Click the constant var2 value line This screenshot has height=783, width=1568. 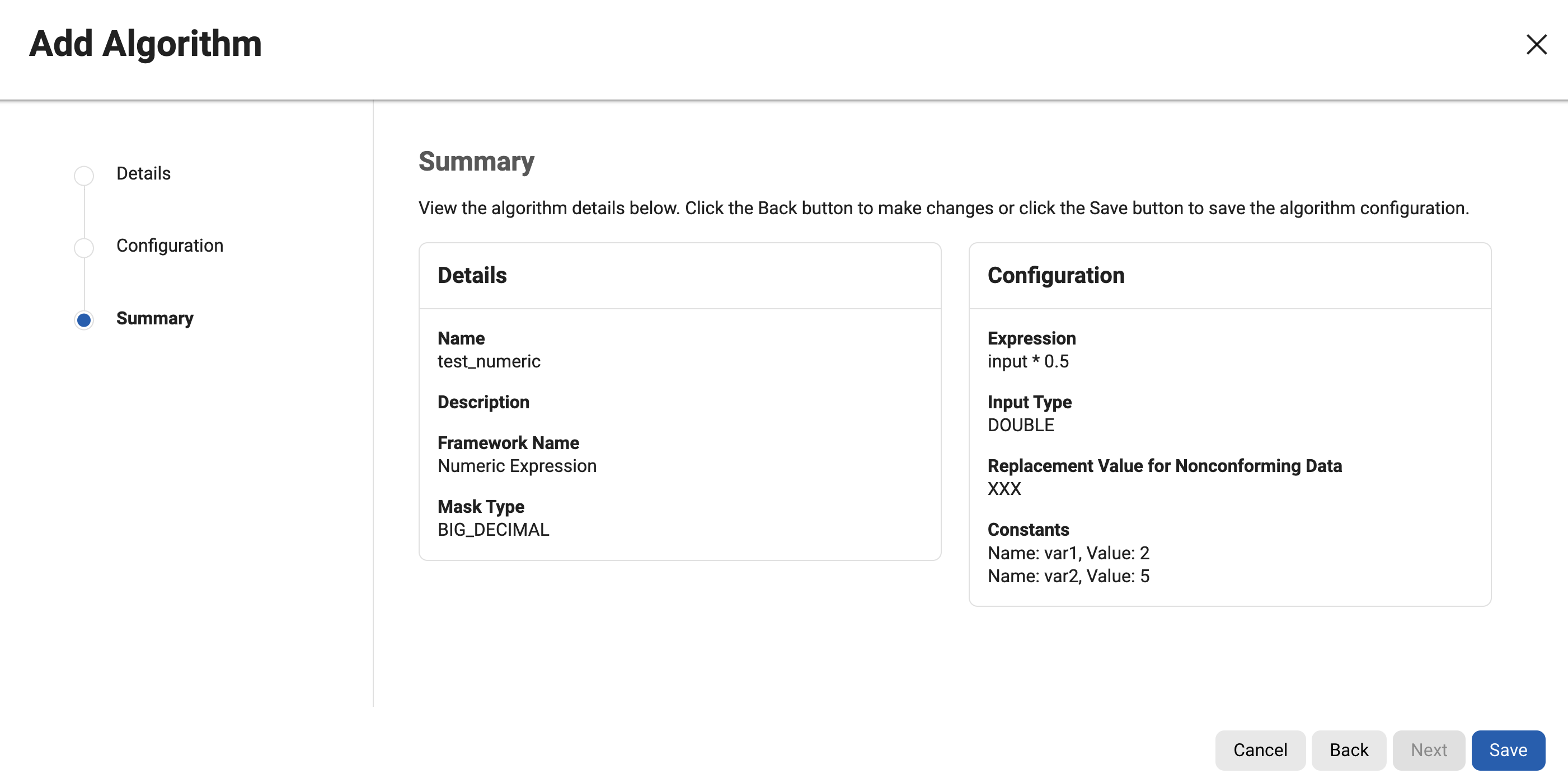coord(1068,576)
